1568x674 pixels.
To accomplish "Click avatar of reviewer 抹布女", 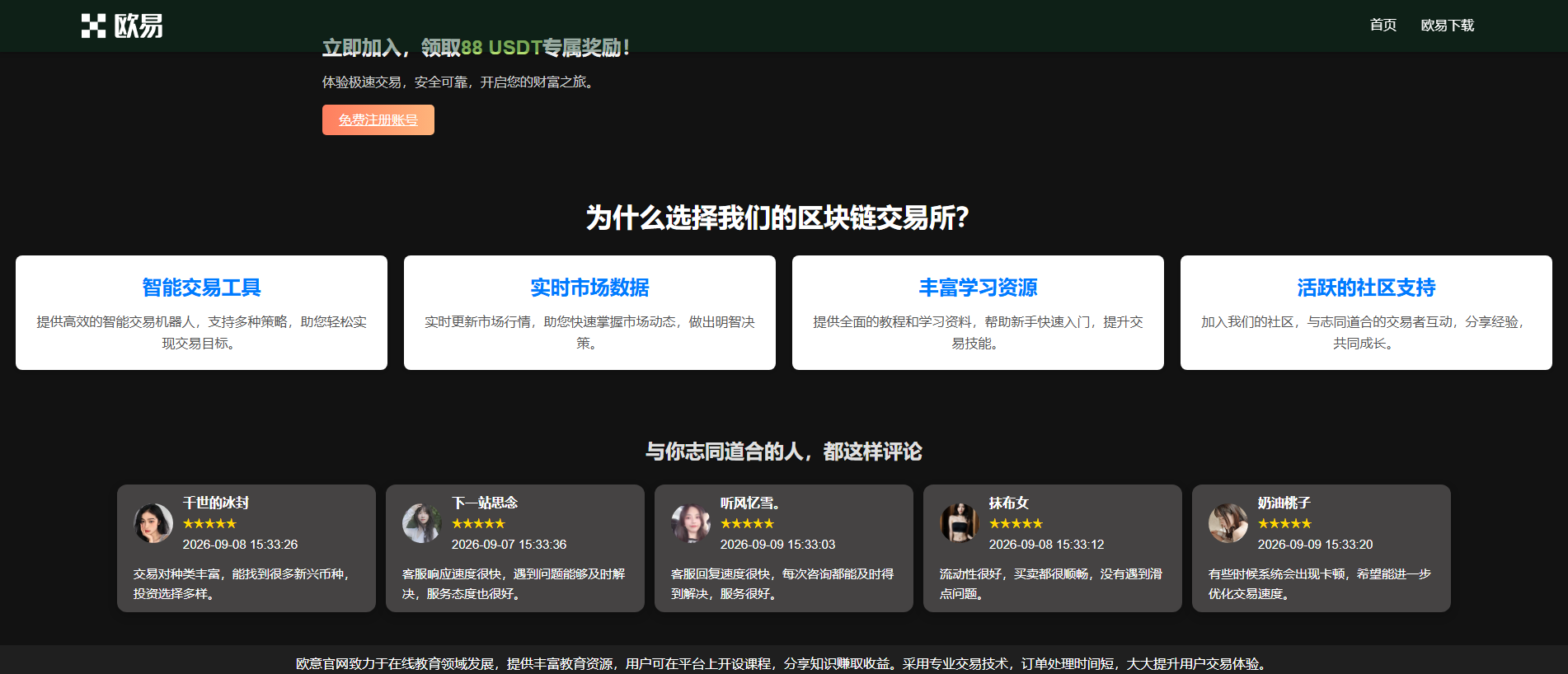I will pyautogui.click(x=960, y=523).
